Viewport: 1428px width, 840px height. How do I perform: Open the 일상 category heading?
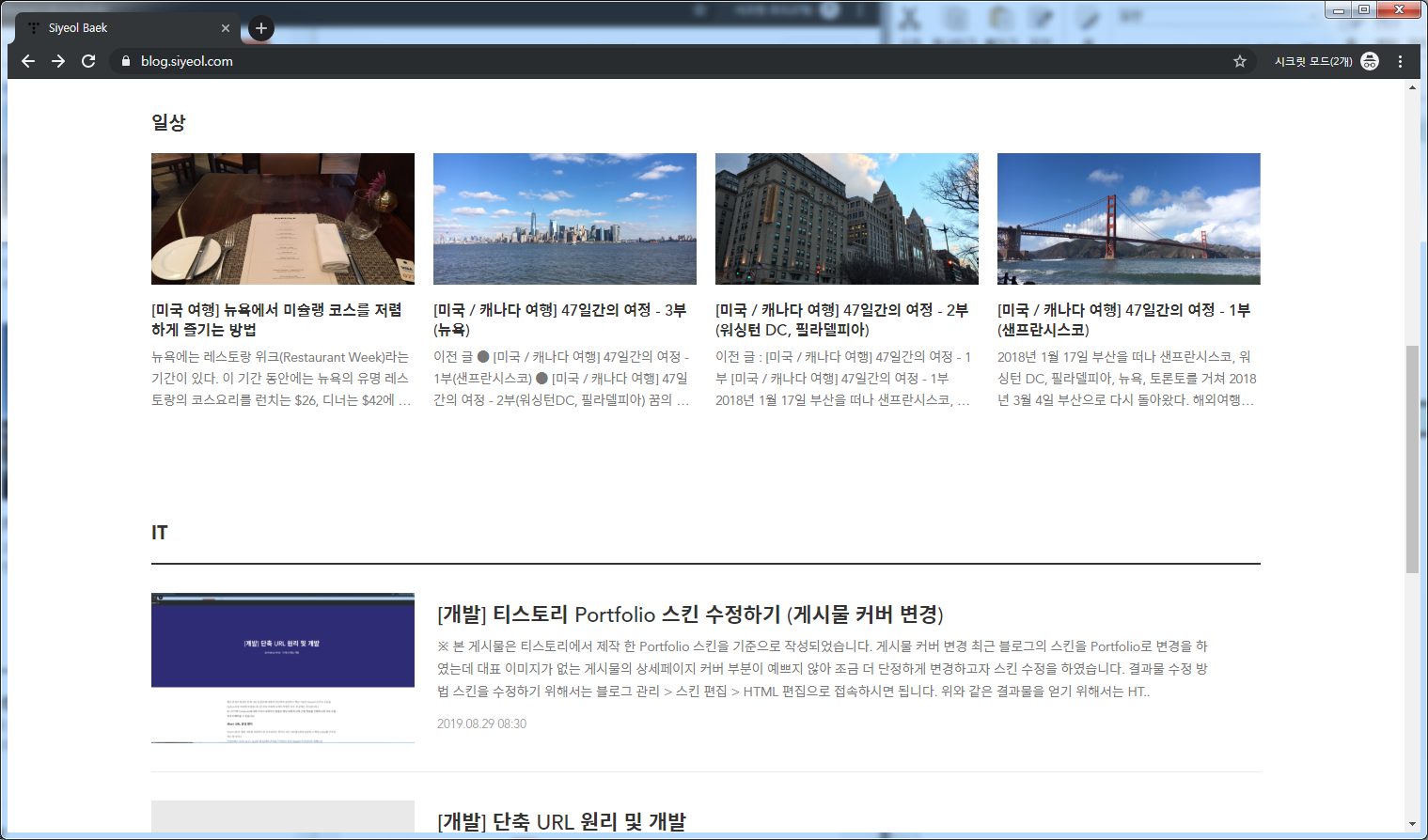pyautogui.click(x=168, y=122)
